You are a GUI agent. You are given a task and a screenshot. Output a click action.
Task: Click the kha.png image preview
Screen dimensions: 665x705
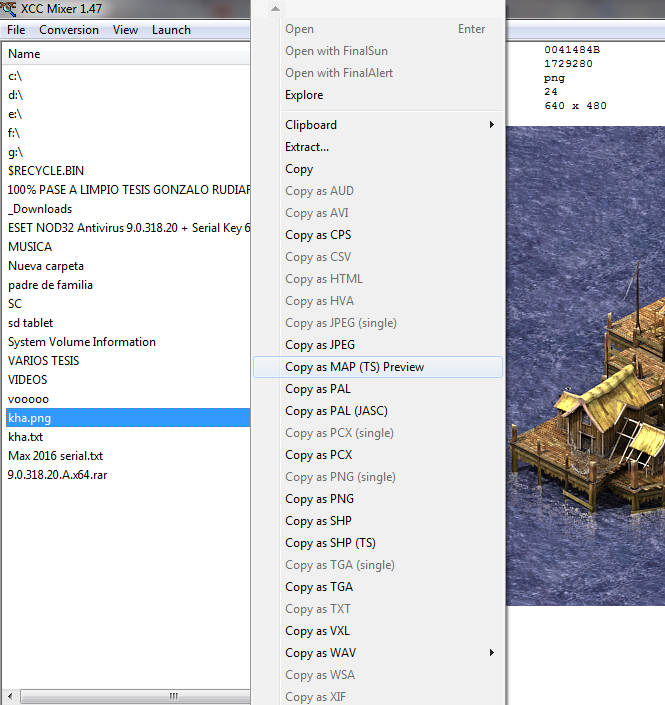[585, 366]
